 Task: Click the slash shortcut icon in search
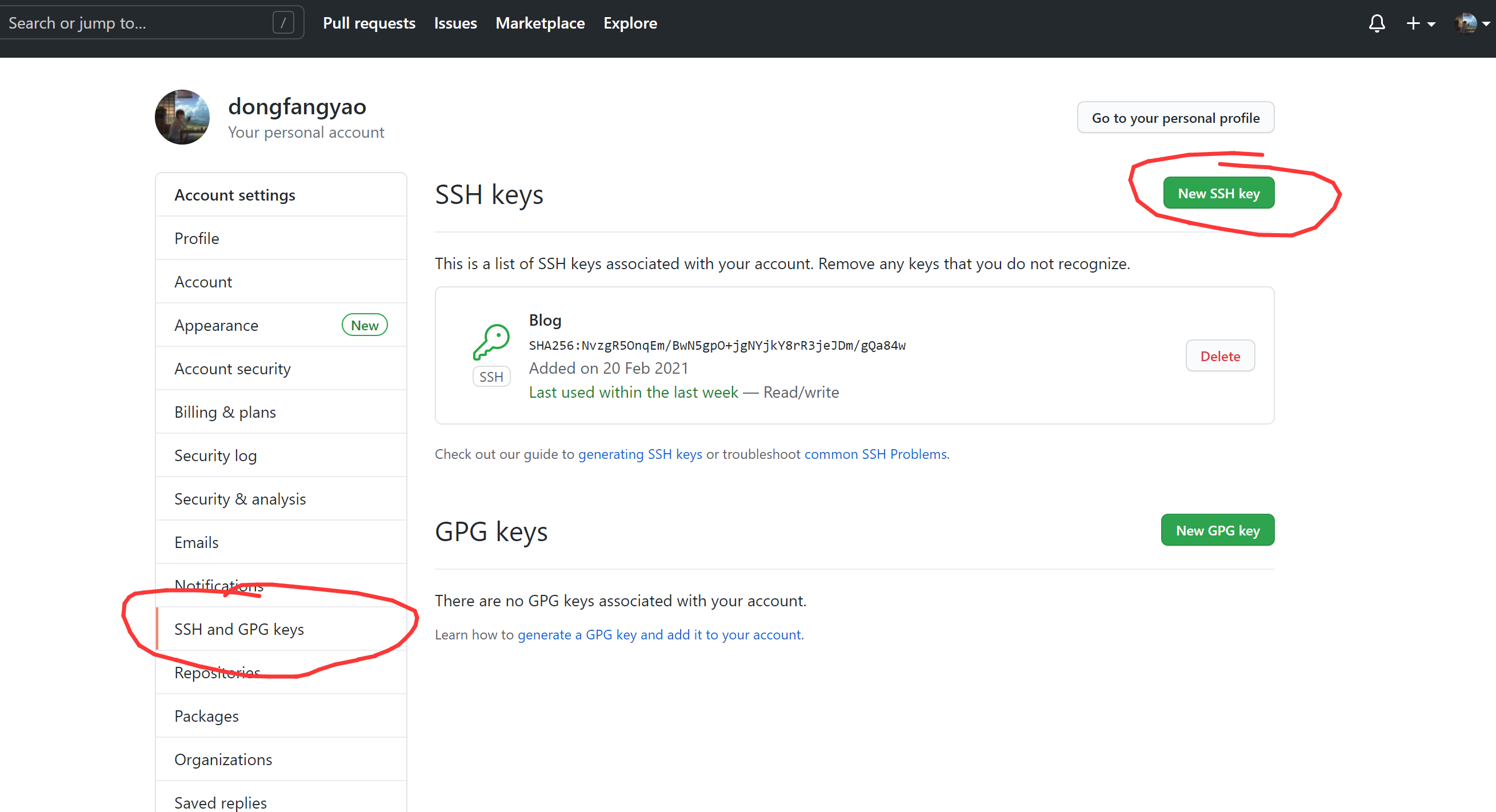[283, 23]
